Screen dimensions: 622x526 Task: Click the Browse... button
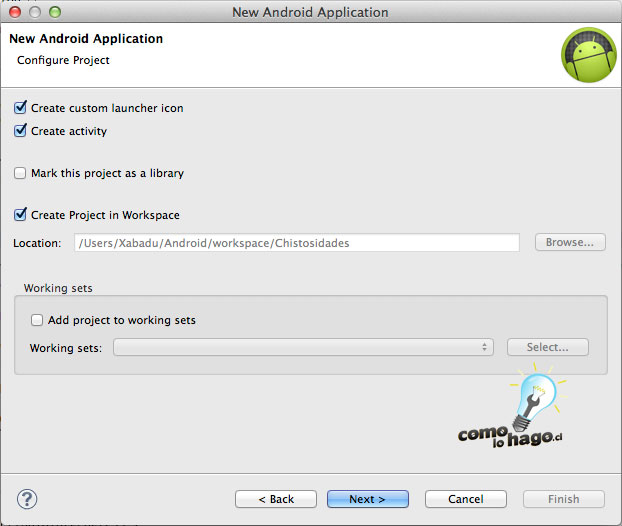[x=570, y=242]
